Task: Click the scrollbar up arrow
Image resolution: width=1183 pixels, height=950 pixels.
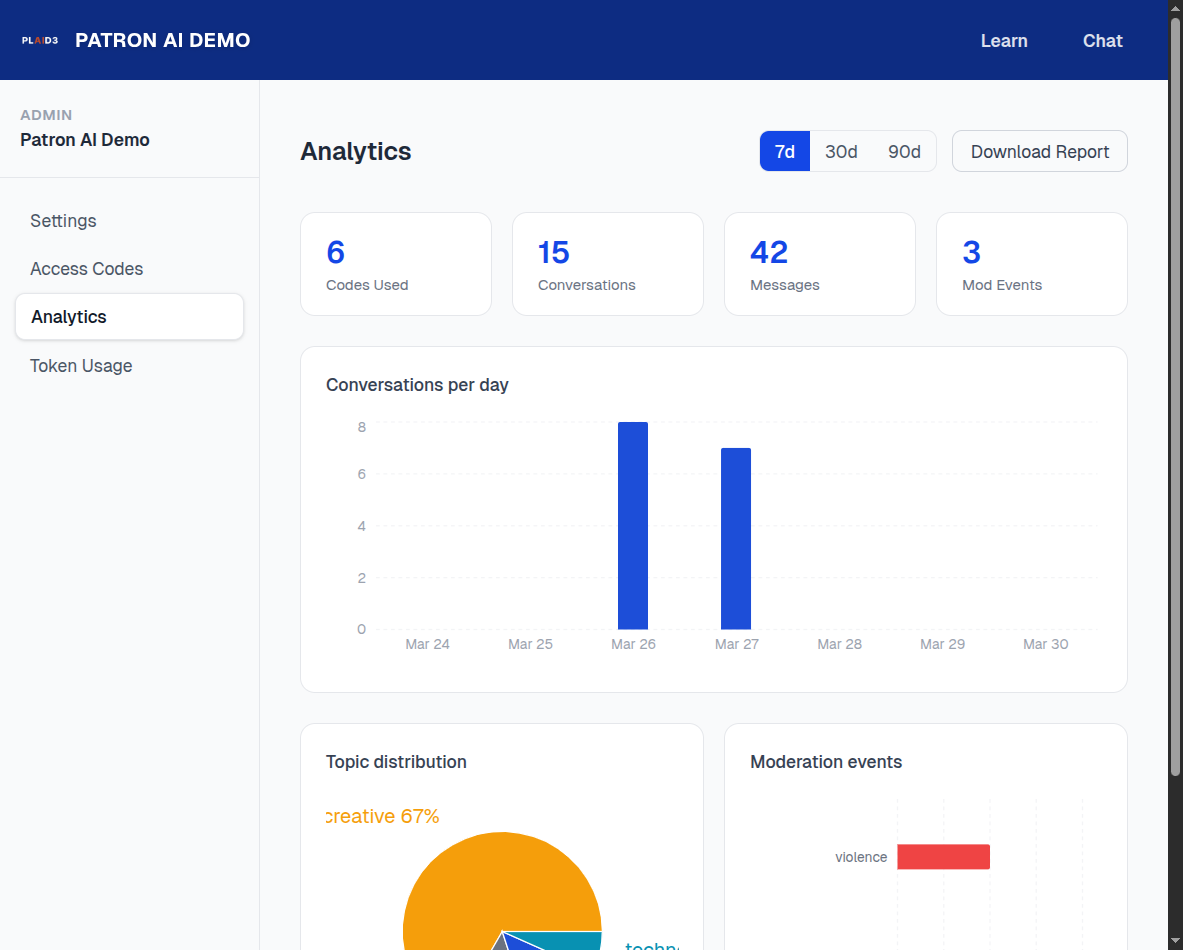Action: pyautogui.click(x=1175, y=8)
